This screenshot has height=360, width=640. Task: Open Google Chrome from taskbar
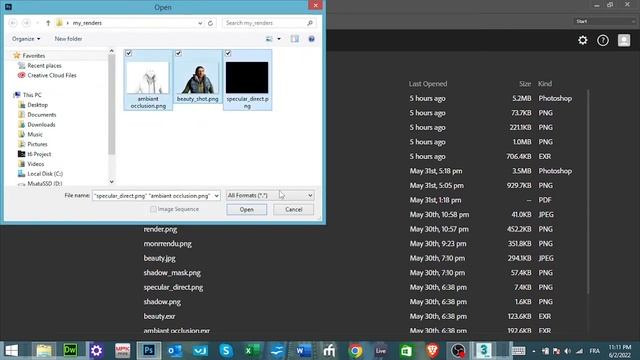(x=355, y=351)
